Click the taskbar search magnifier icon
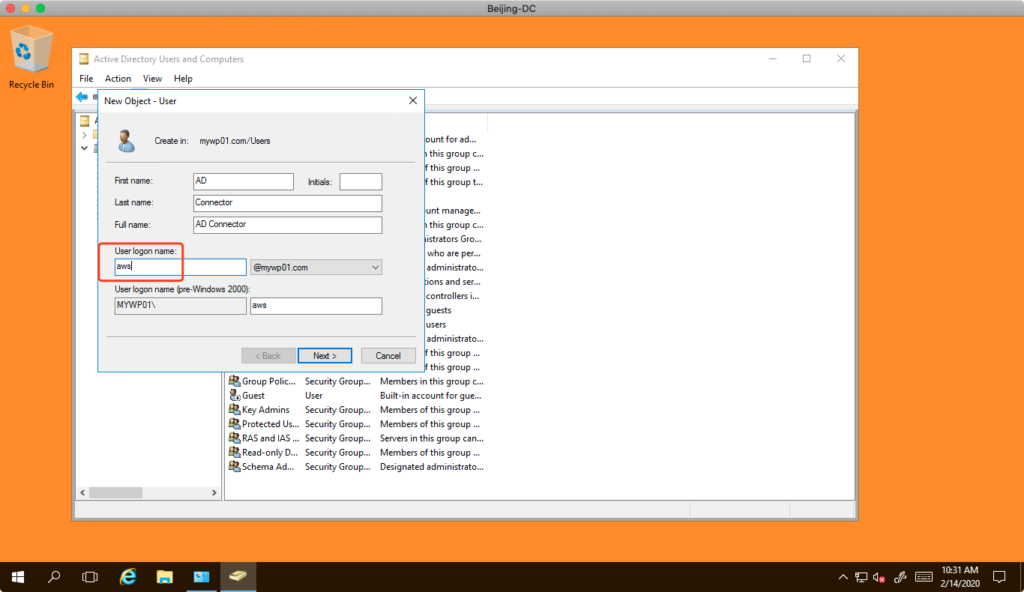The width and height of the screenshot is (1024, 592). pyautogui.click(x=54, y=577)
